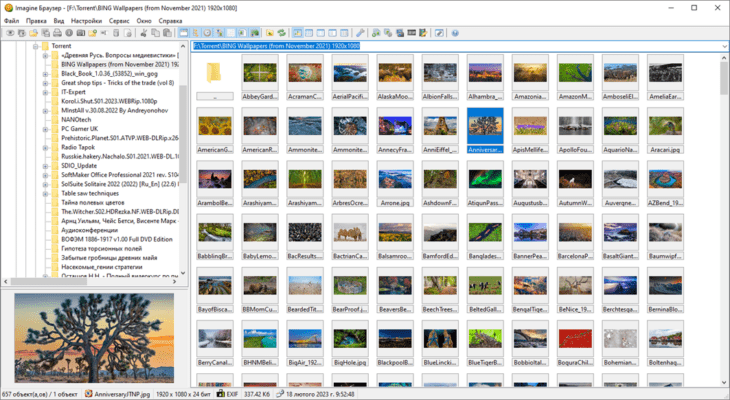
Task: Click the green refresh arrows icon
Action: coord(281,33)
